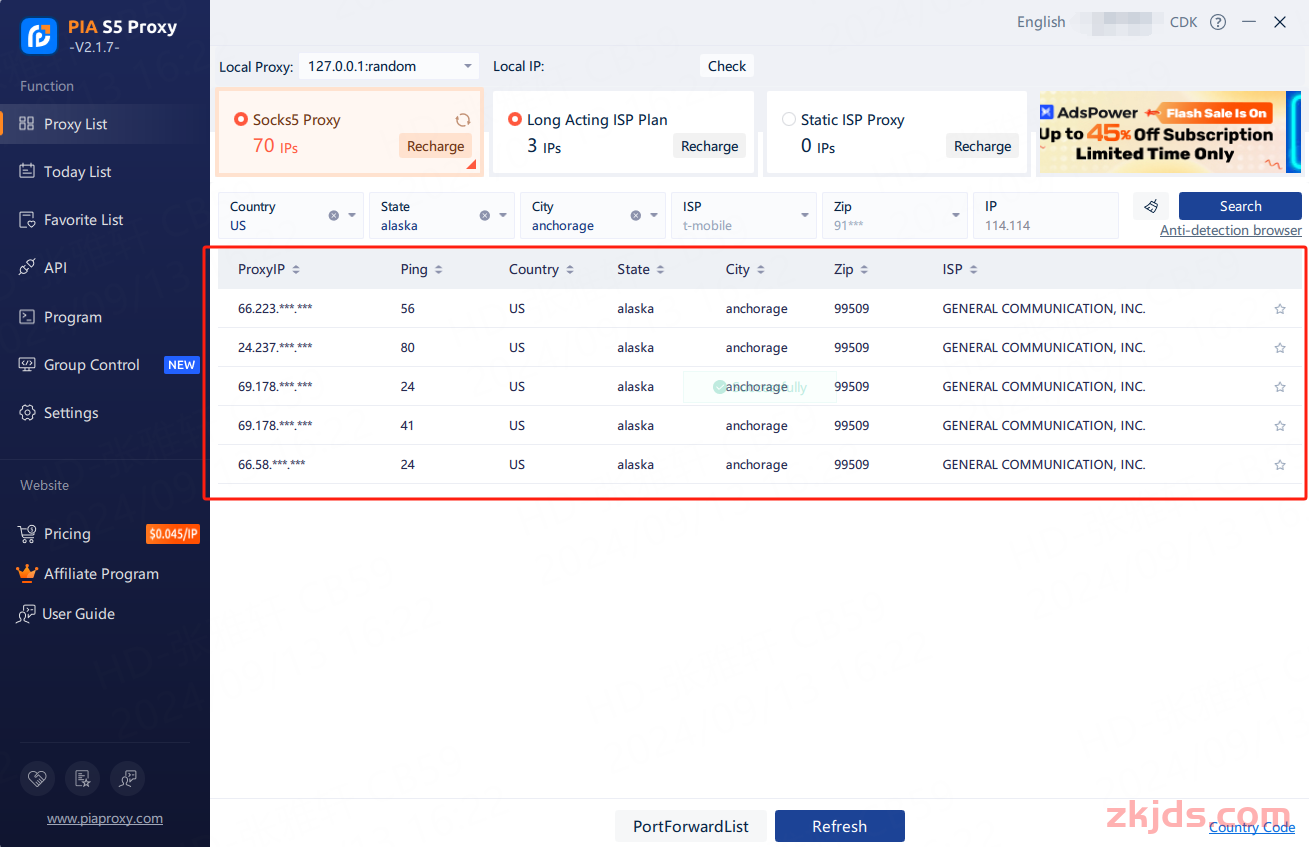Open the ISP filter dropdown

[744, 215]
